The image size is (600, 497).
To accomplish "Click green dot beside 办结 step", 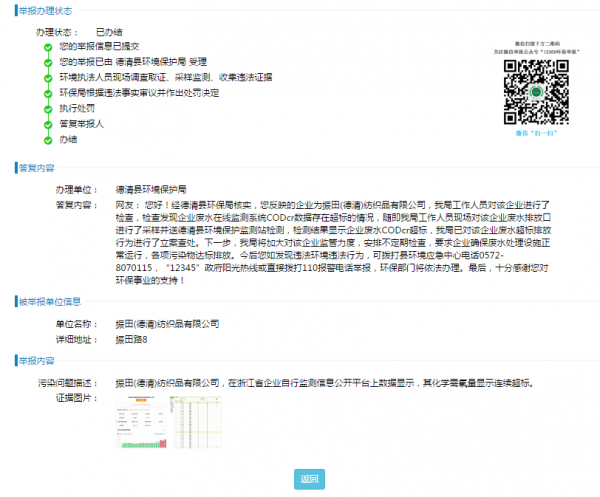I will [47, 139].
